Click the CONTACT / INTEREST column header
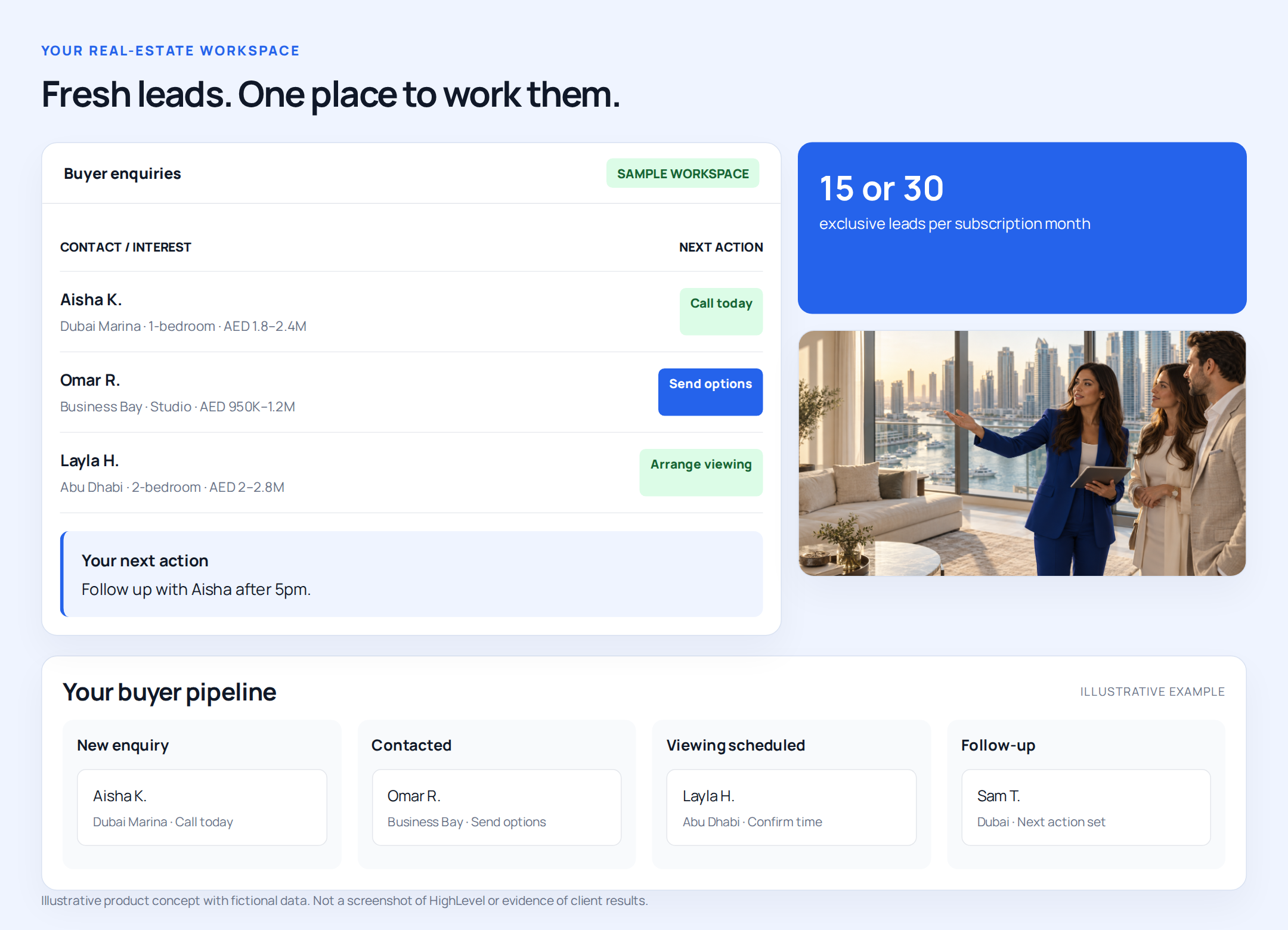This screenshot has width=1288, height=930. (126, 247)
